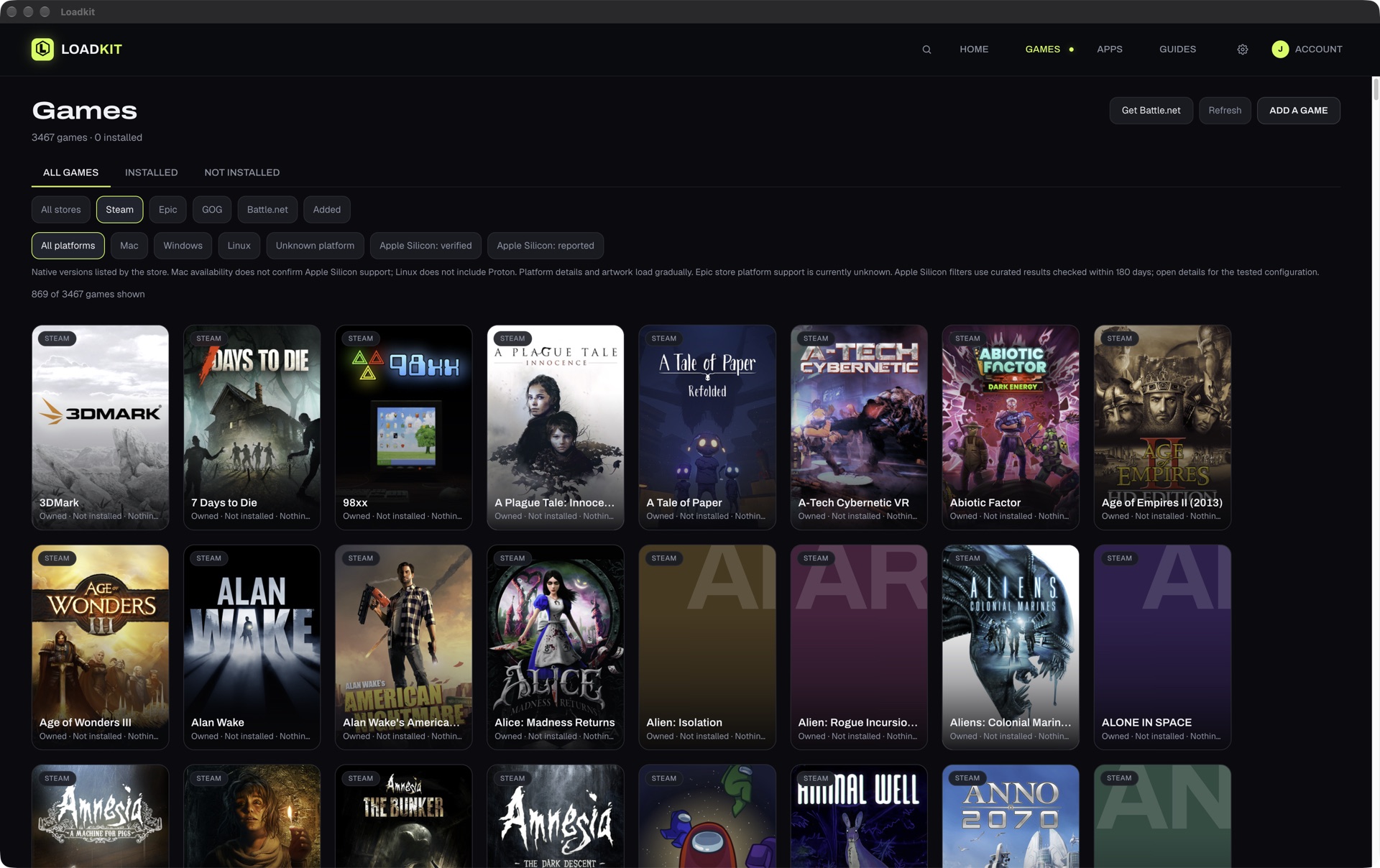Filter by Added games
The height and width of the screenshot is (868, 1380).
326,210
